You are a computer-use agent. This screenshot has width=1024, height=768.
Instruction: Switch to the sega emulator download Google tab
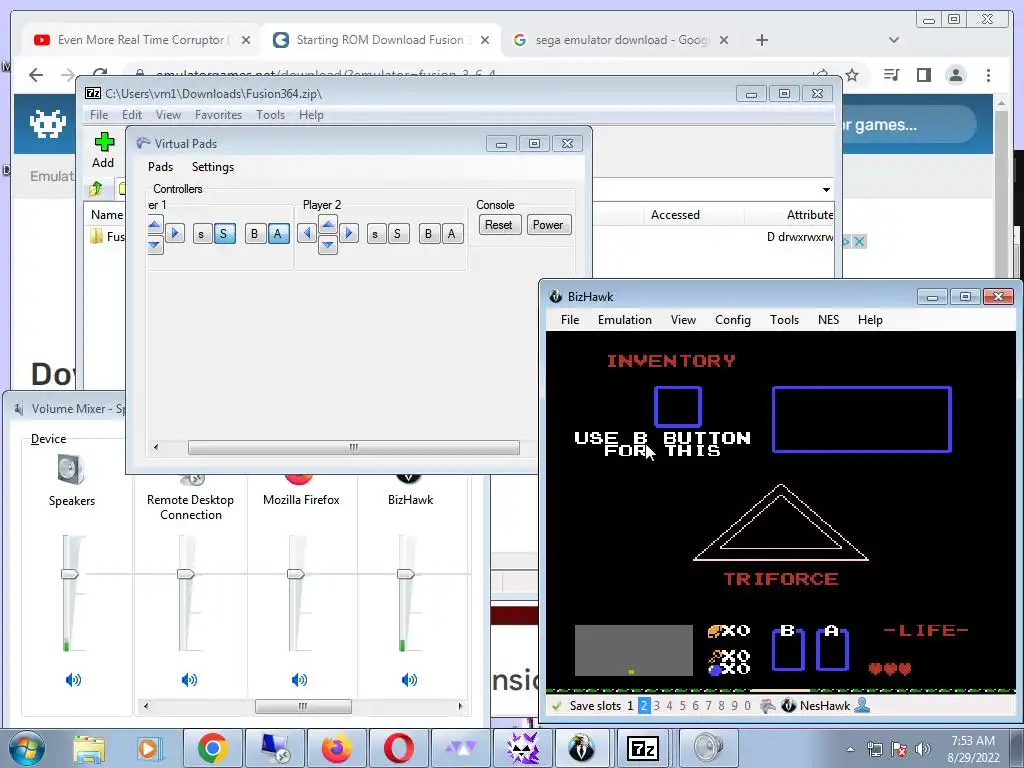pos(620,40)
